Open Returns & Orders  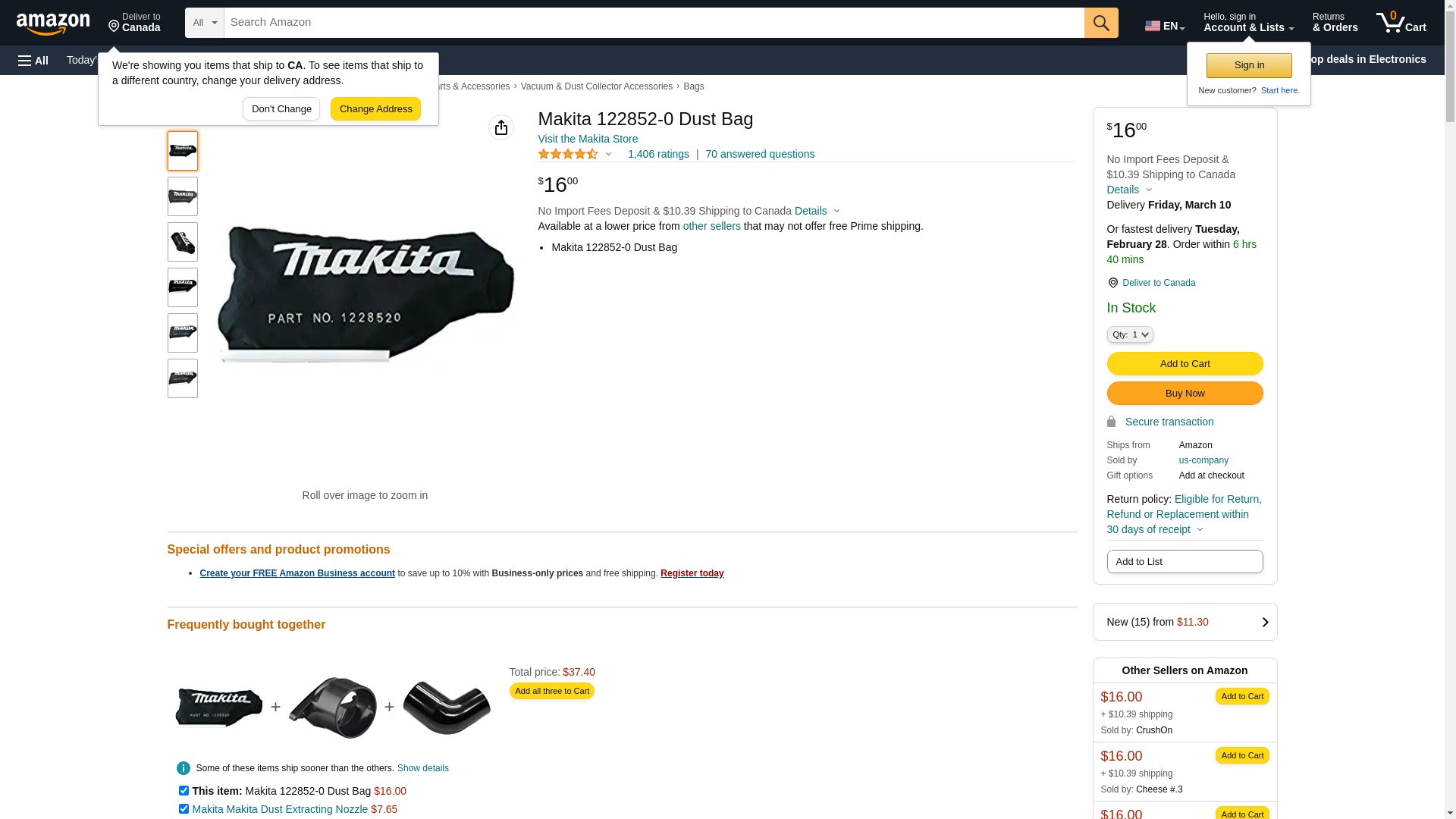(1335, 23)
